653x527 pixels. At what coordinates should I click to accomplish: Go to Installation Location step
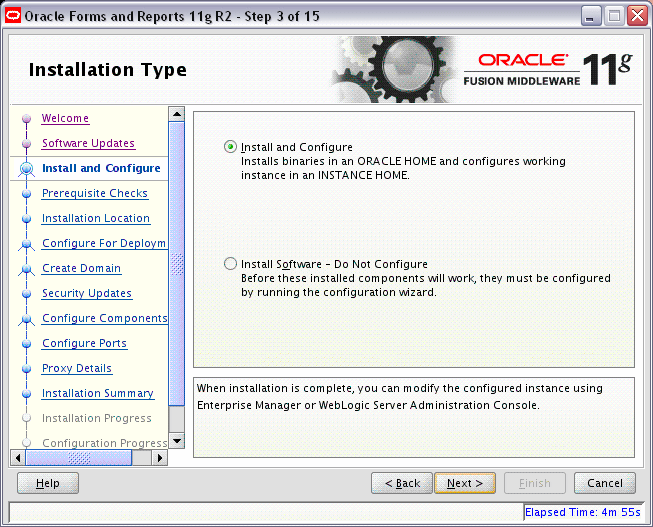coord(96,218)
